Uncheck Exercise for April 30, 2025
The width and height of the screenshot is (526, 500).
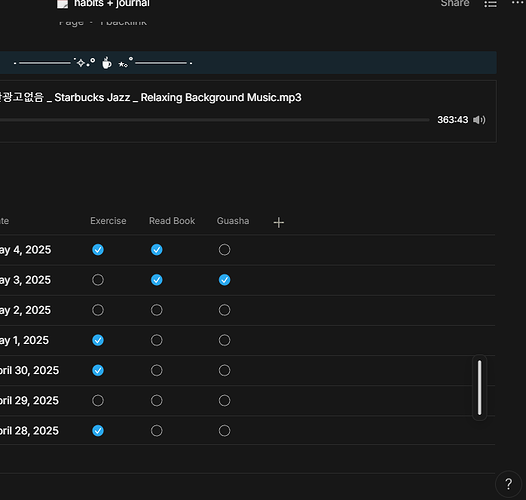point(98,370)
